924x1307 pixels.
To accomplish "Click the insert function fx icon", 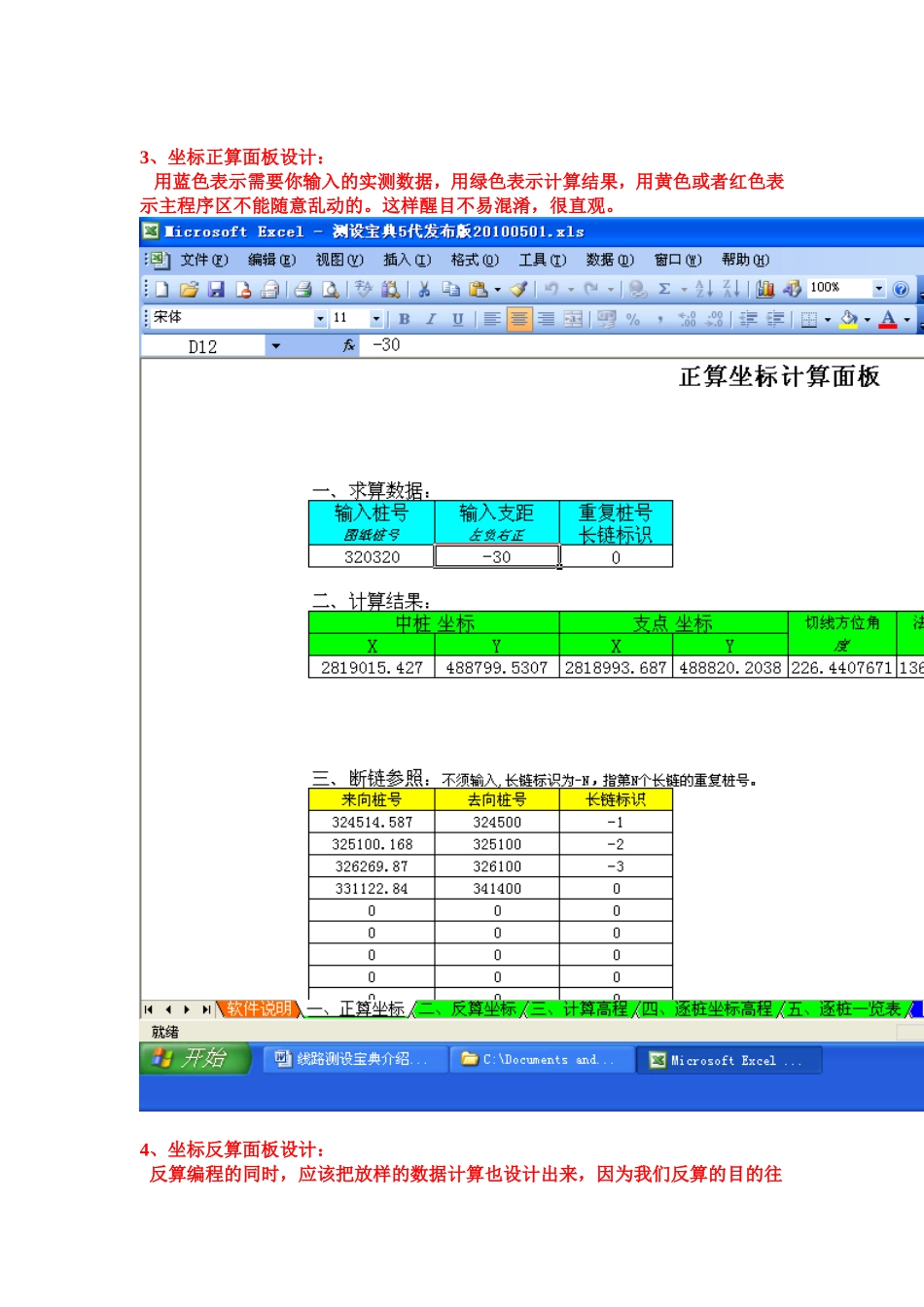I will pos(349,345).
